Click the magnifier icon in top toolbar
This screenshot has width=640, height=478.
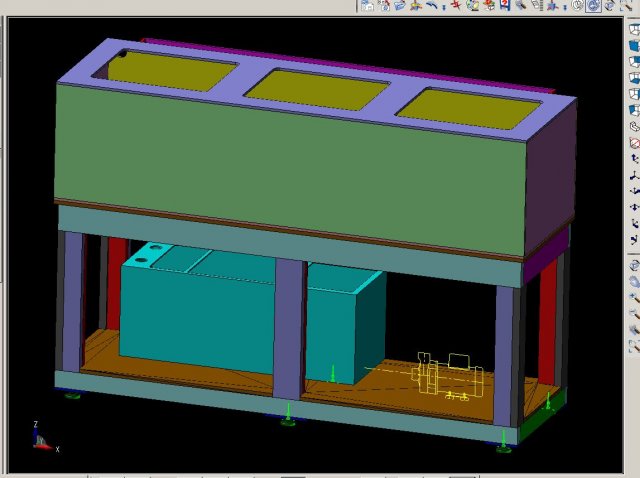pyautogui.click(x=521, y=5)
